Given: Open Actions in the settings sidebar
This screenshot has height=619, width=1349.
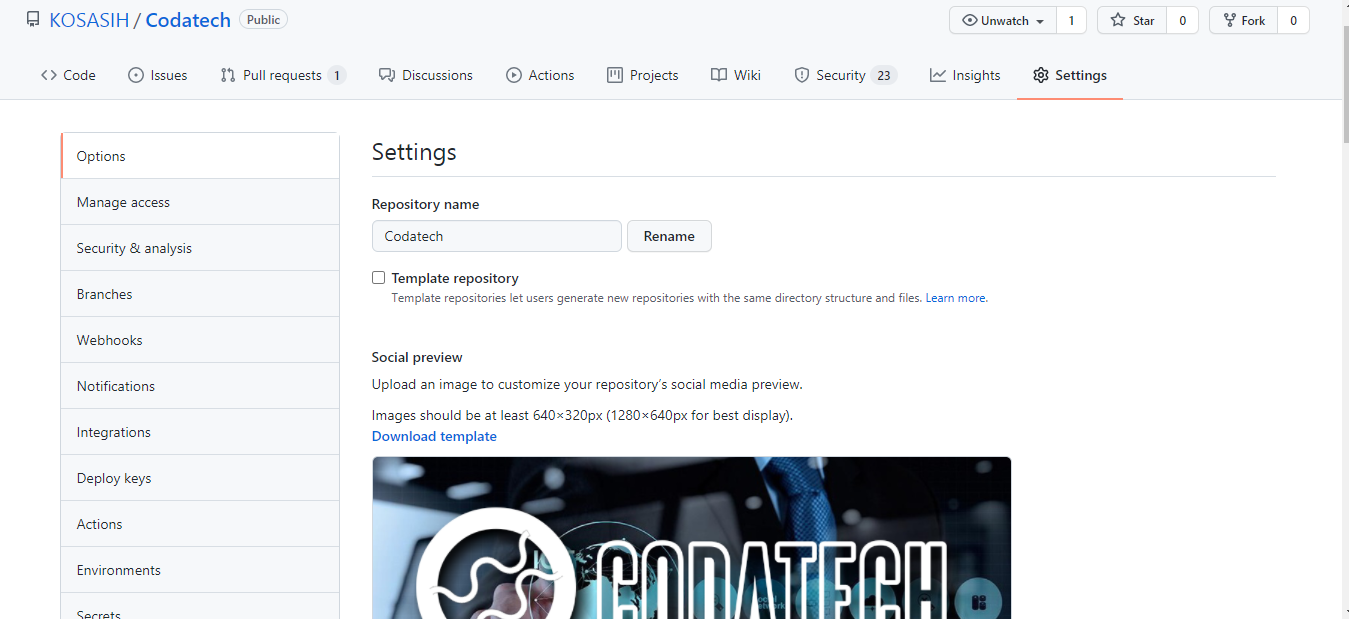Looking at the screenshot, I should (x=200, y=524).
